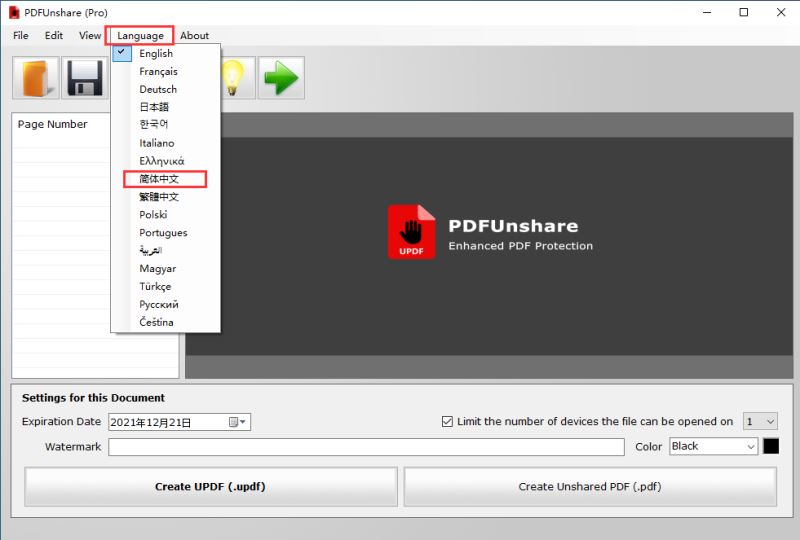Open the File menu

pos(21,36)
